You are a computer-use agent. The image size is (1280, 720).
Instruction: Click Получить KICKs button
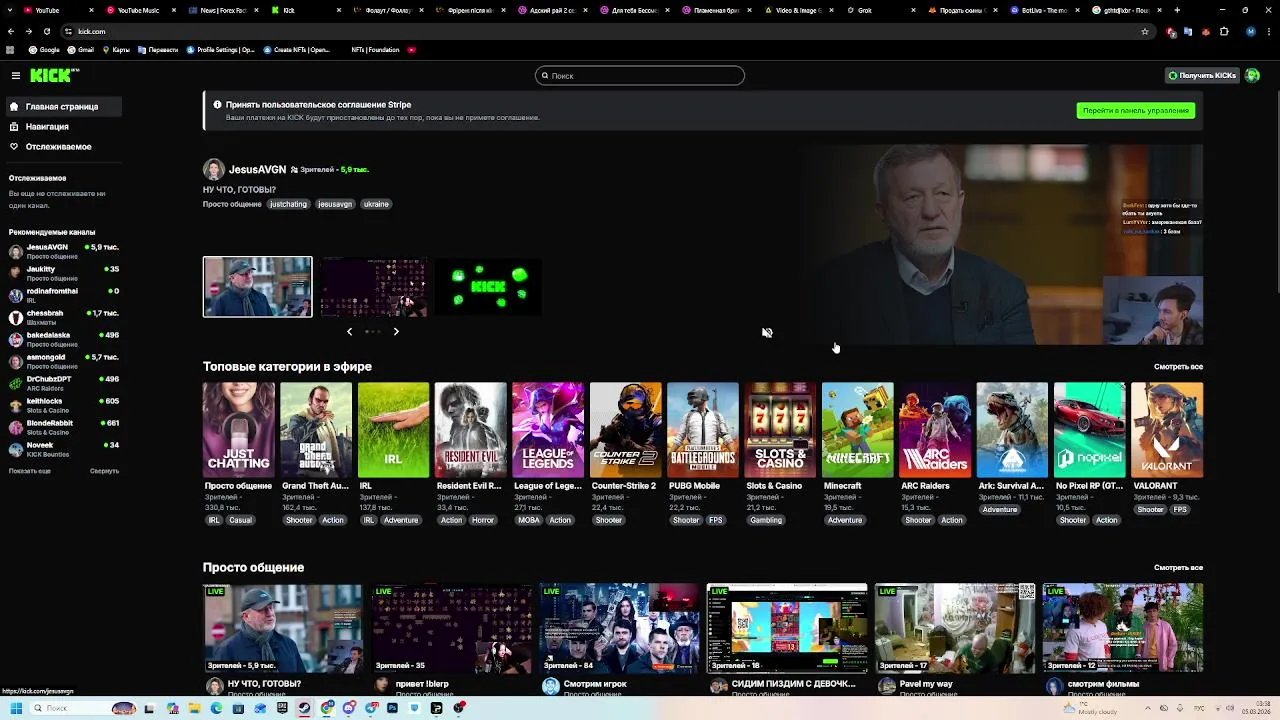[1202, 75]
